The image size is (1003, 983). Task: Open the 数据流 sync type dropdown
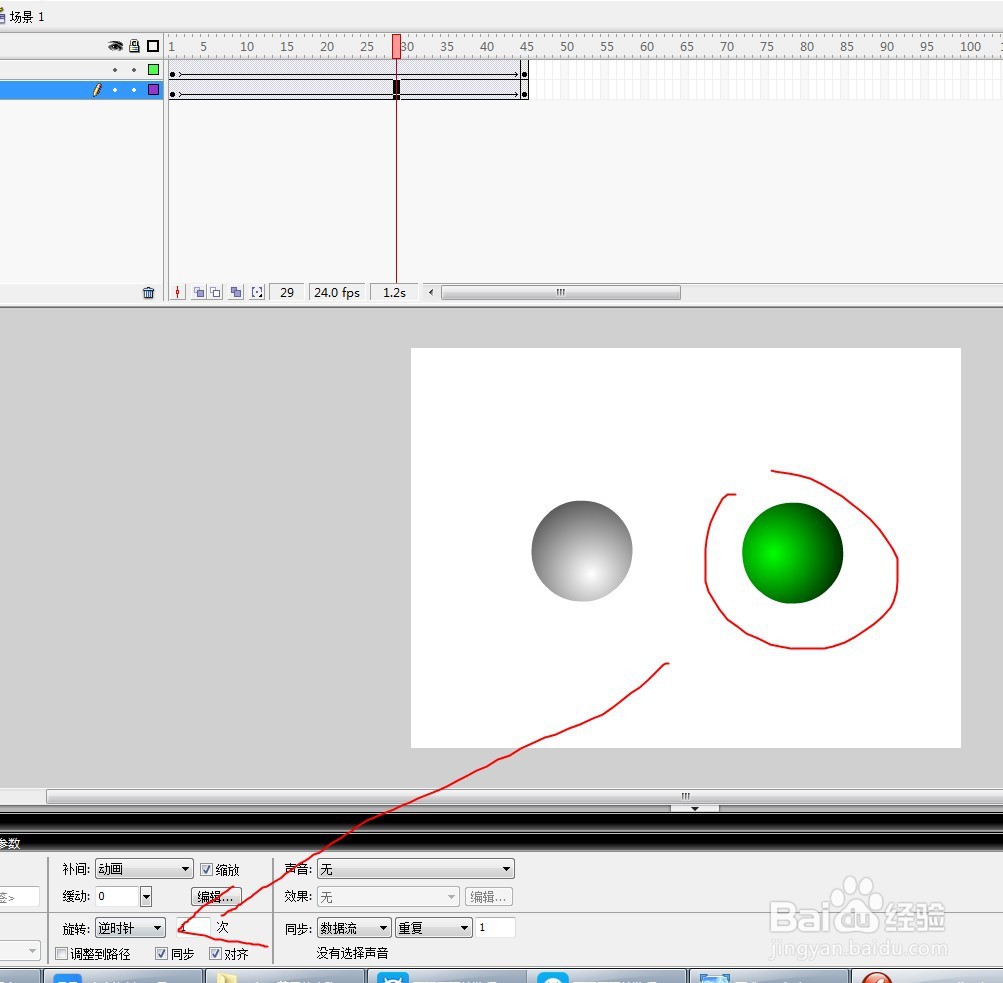click(354, 927)
